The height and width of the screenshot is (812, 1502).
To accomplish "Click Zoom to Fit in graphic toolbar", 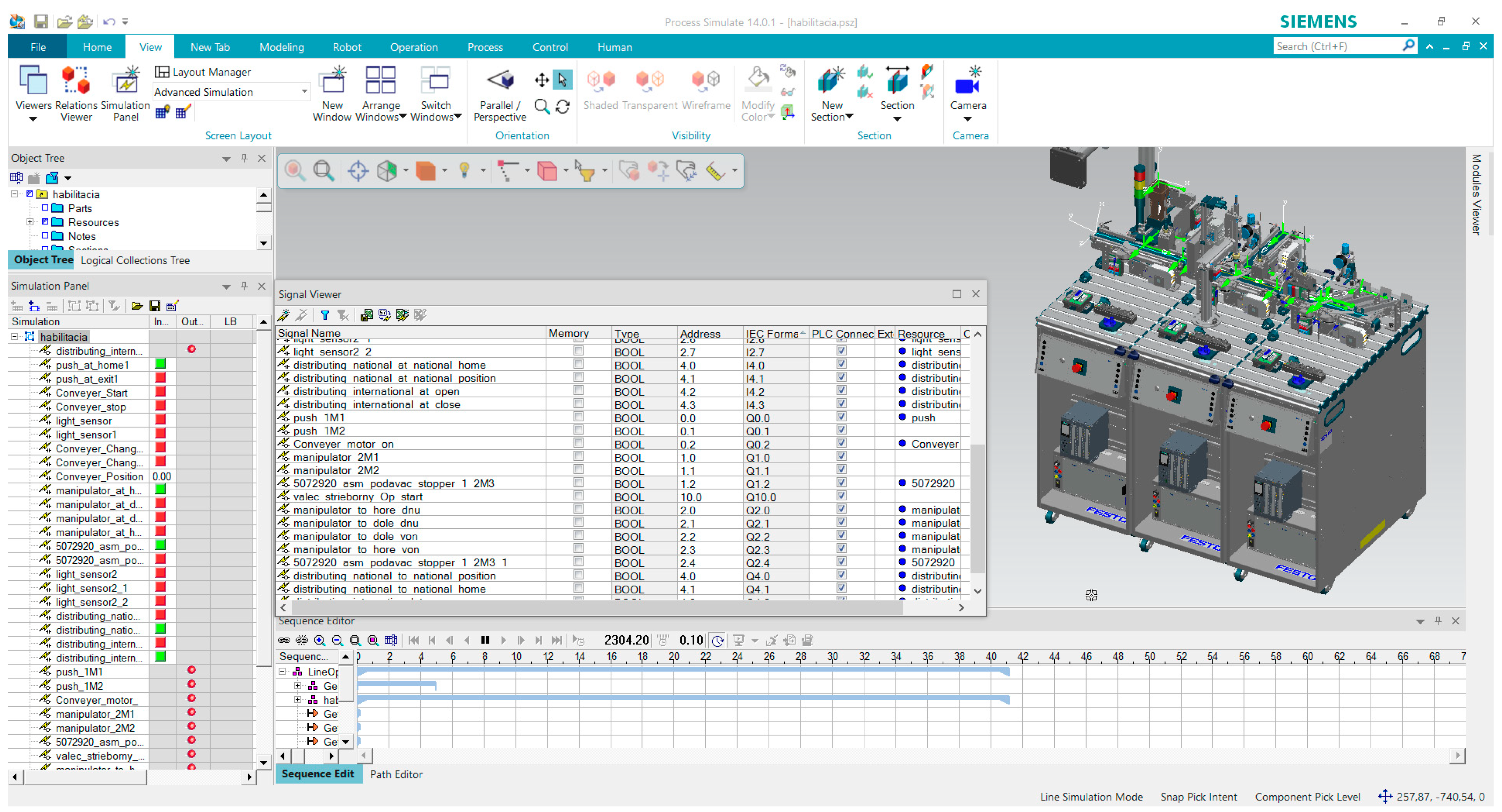I will (323, 171).
